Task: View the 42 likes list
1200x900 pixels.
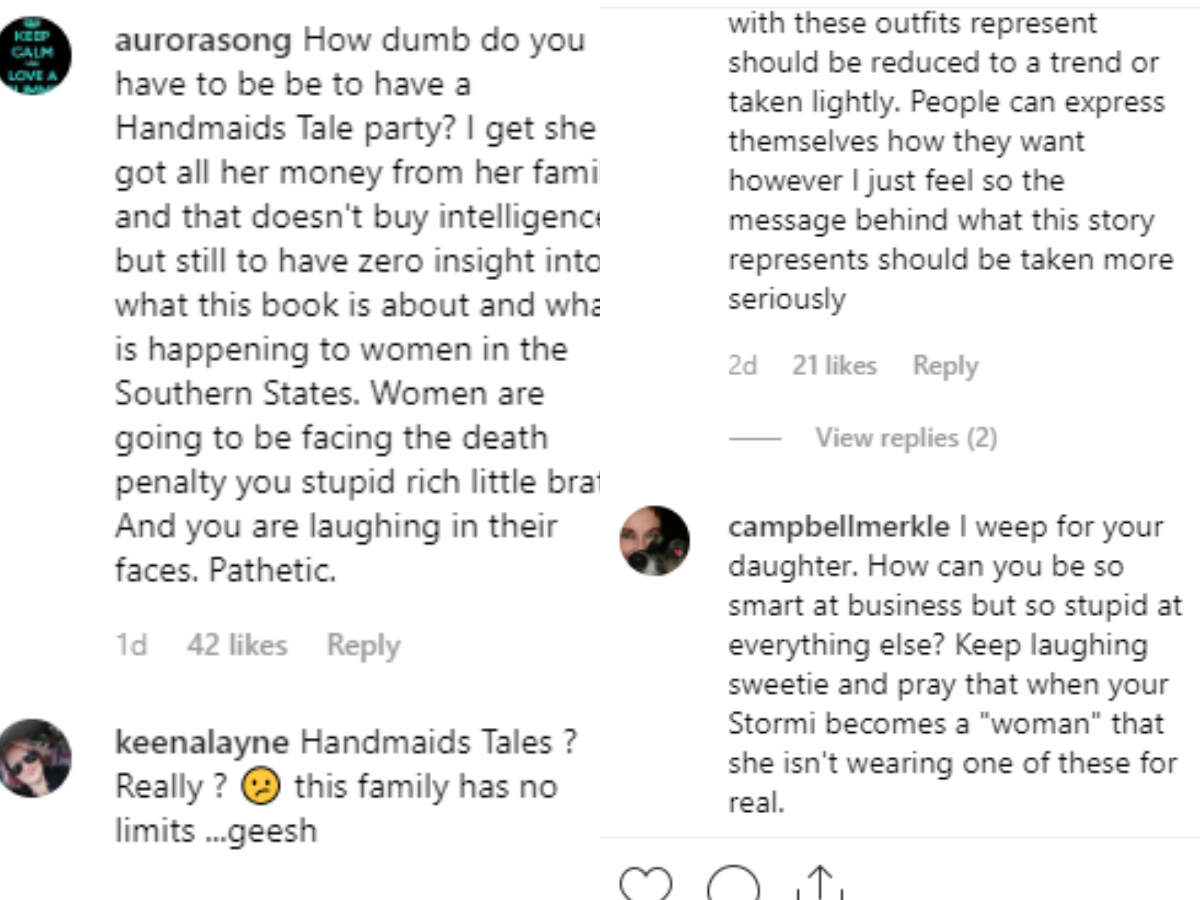Action: pyautogui.click(x=237, y=646)
